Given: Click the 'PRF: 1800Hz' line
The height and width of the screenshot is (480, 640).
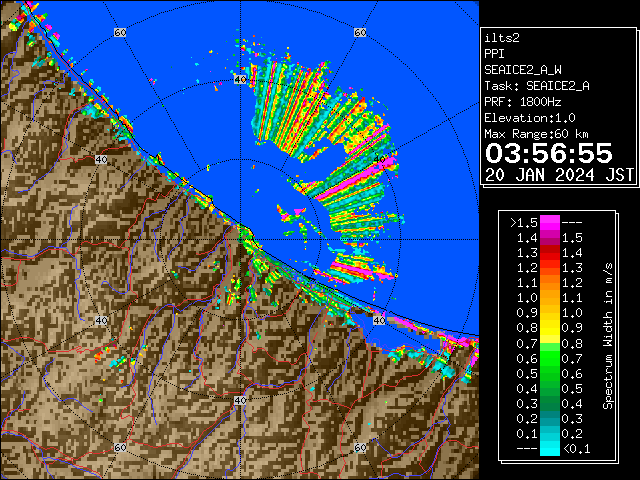Looking at the screenshot, I should click(523, 102).
